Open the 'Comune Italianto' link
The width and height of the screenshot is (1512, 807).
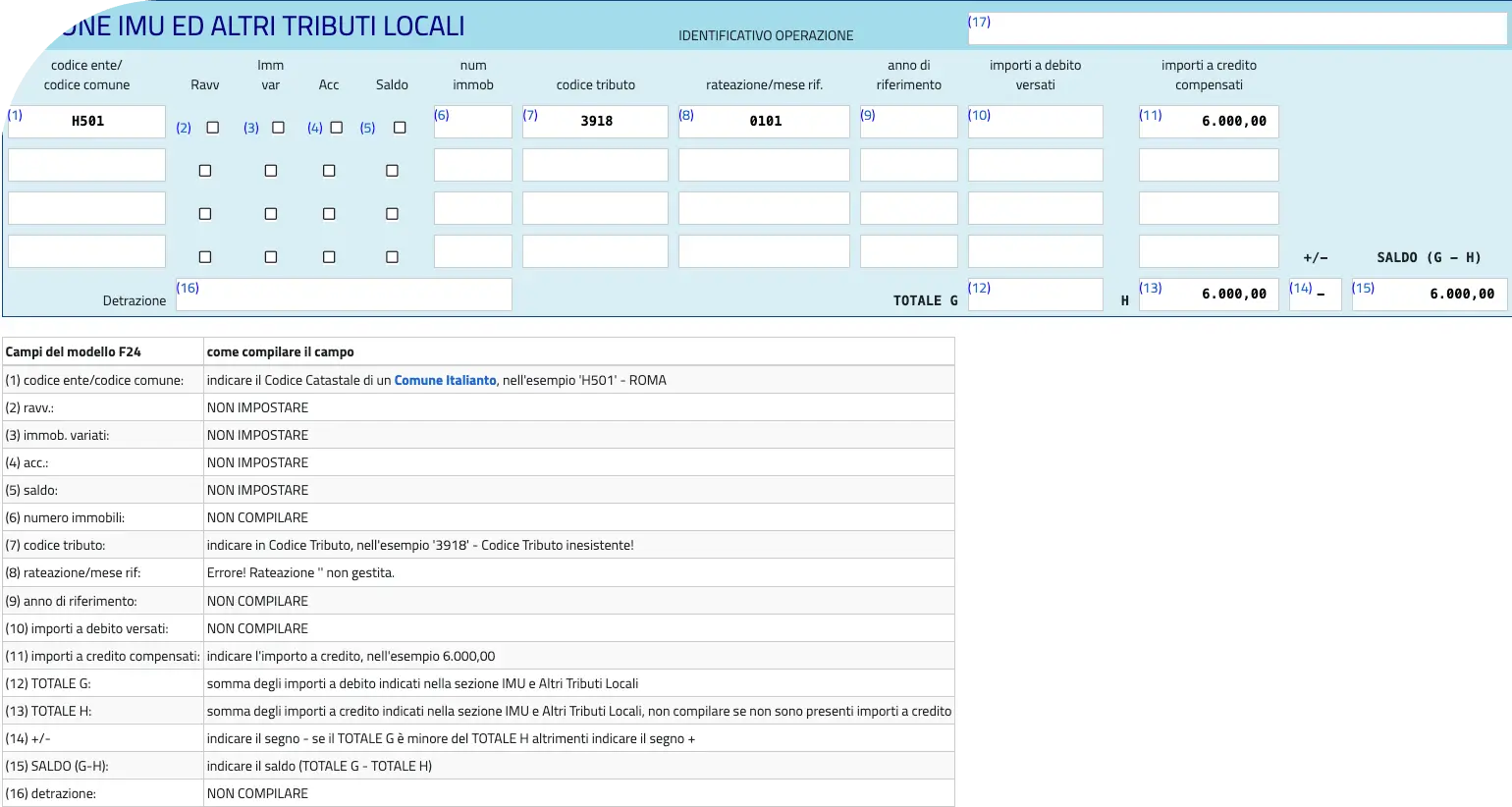point(445,380)
